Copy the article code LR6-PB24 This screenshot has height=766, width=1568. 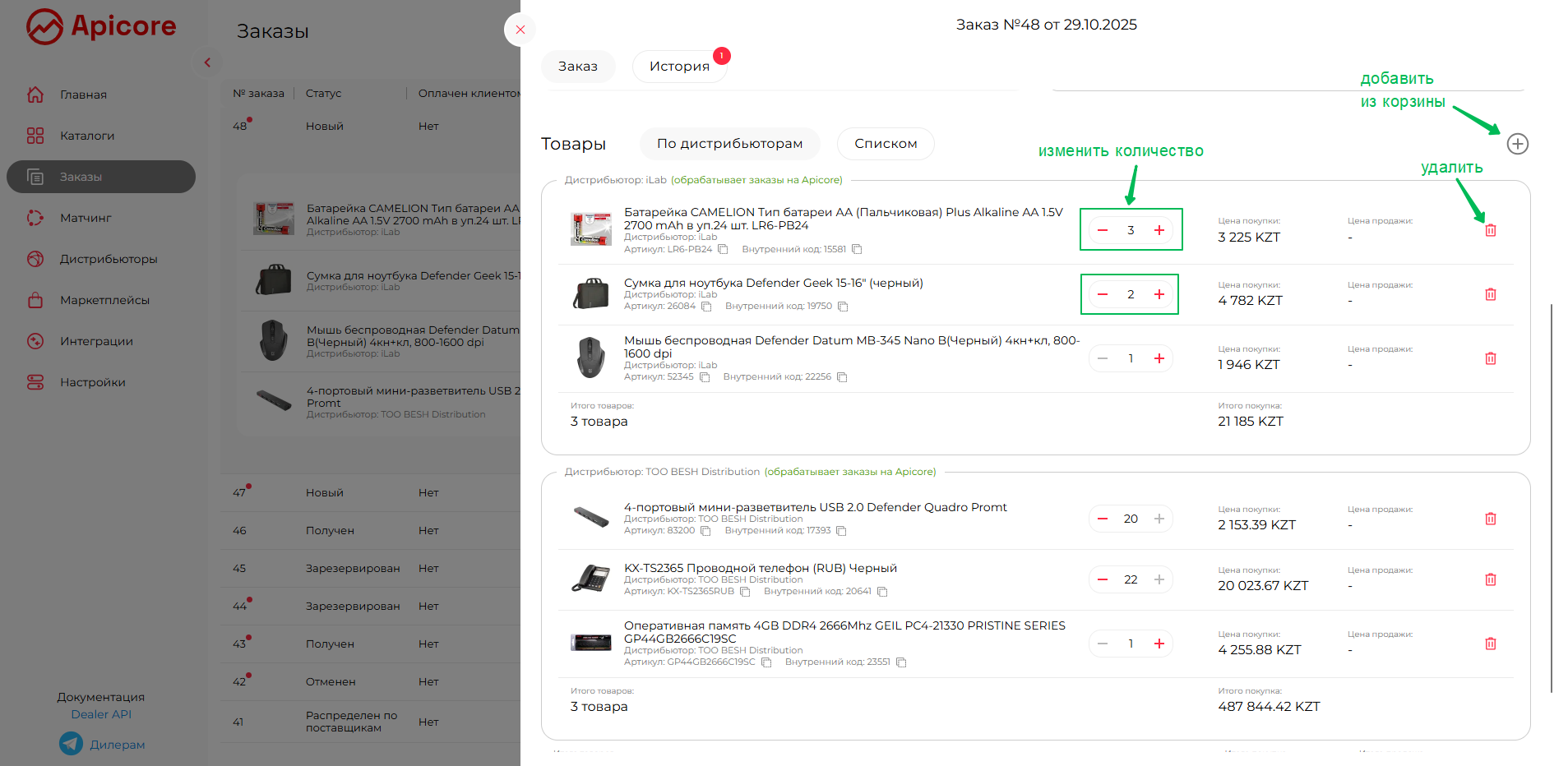pyautogui.click(x=723, y=249)
